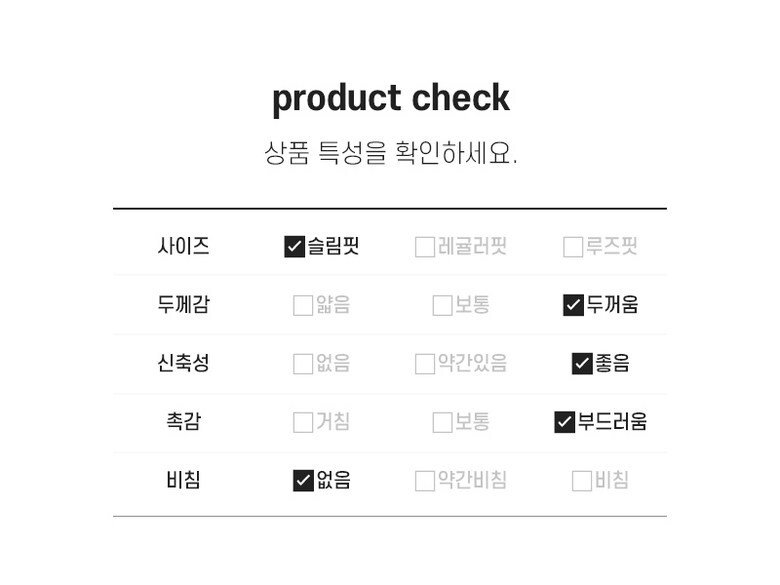
Task: Click the product check heading
Action: pyautogui.click(x=390, y=98)
